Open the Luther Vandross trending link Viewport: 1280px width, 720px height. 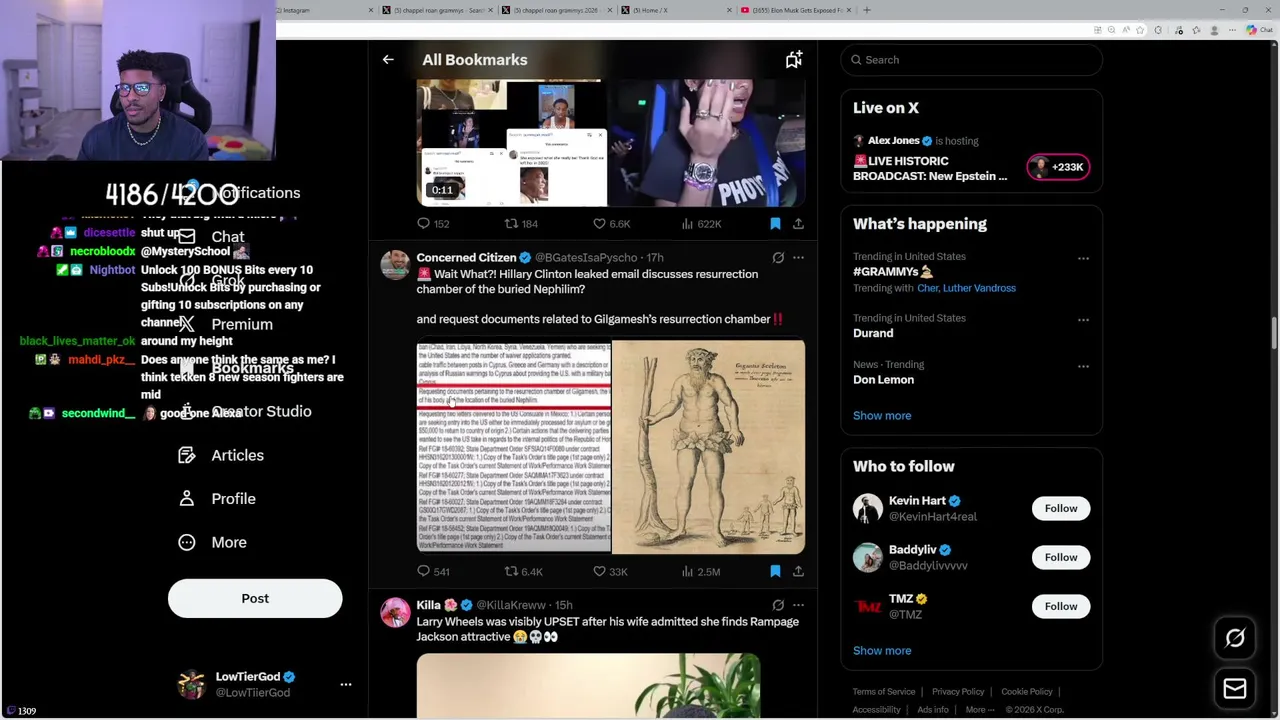(980, 288)
